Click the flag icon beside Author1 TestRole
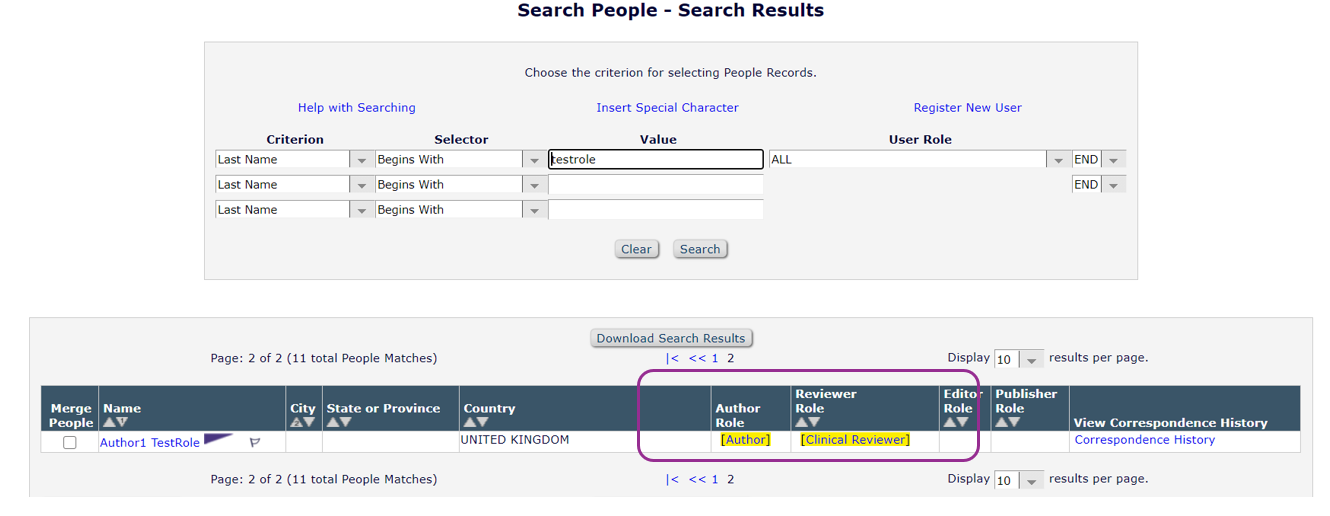This screenshot has height=516, width=1330. pos(255,442)
